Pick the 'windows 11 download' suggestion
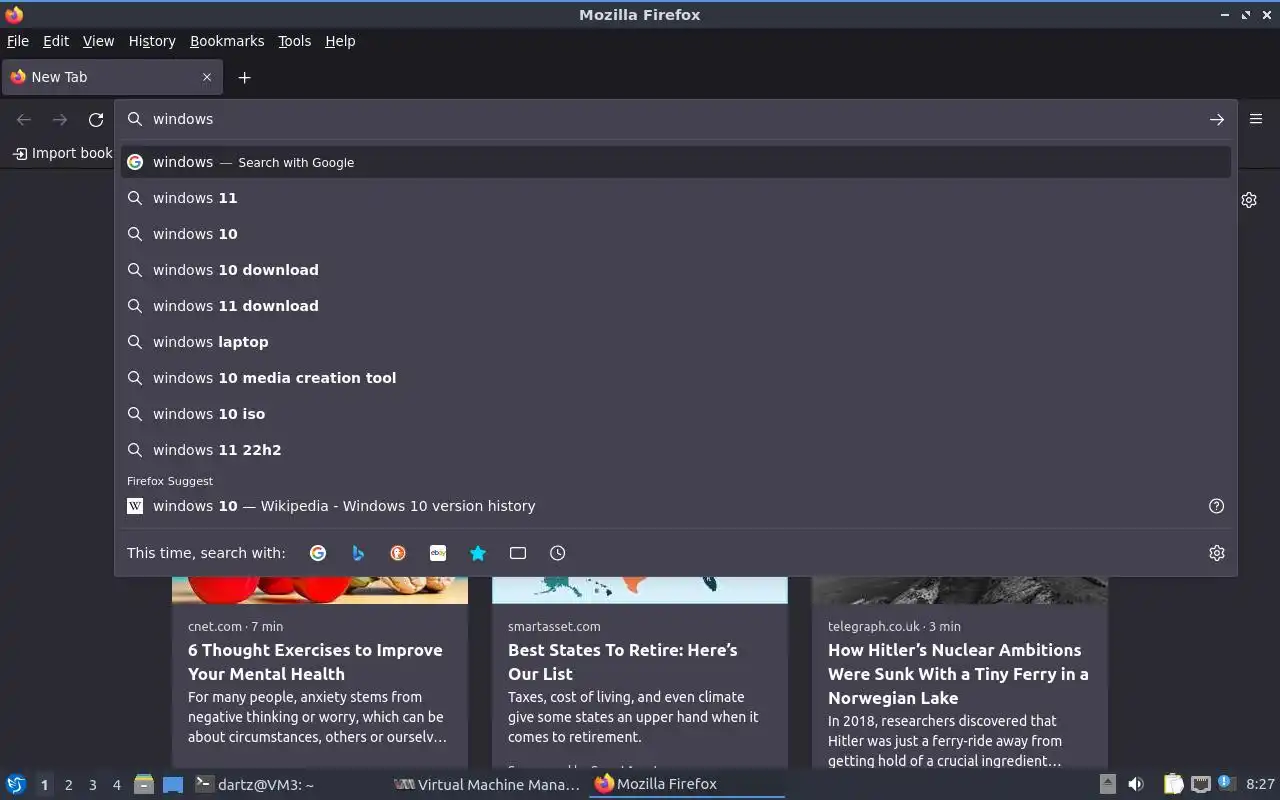This screenshot has height=800, width=1280. tap(676, 306)
